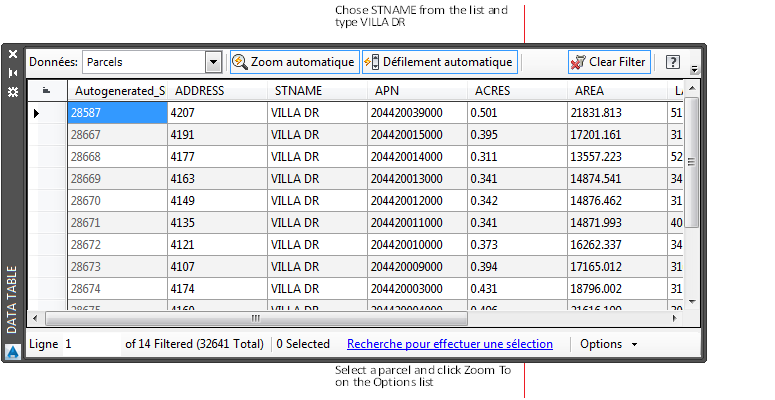Sort by Autogenerated_S column header
Viewport: 775px width, 400px height.
(x=118, y=91)
